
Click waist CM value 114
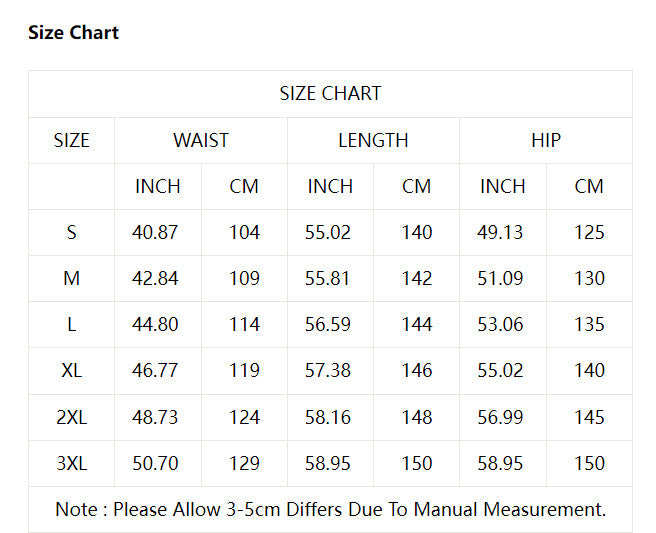(244, 325)
